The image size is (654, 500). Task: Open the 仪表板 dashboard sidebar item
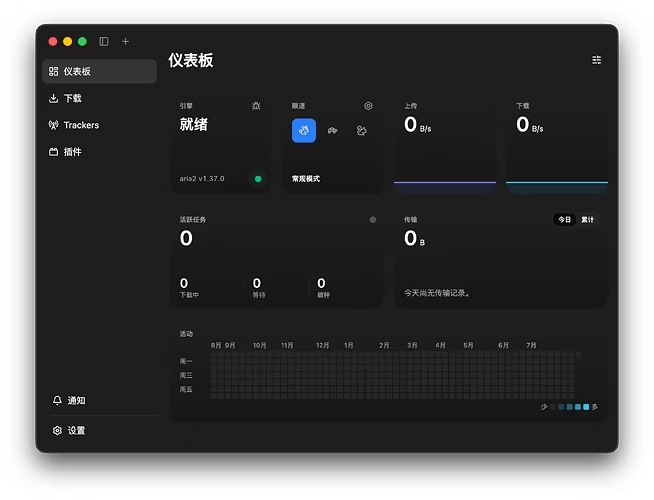tap(99, 71)
